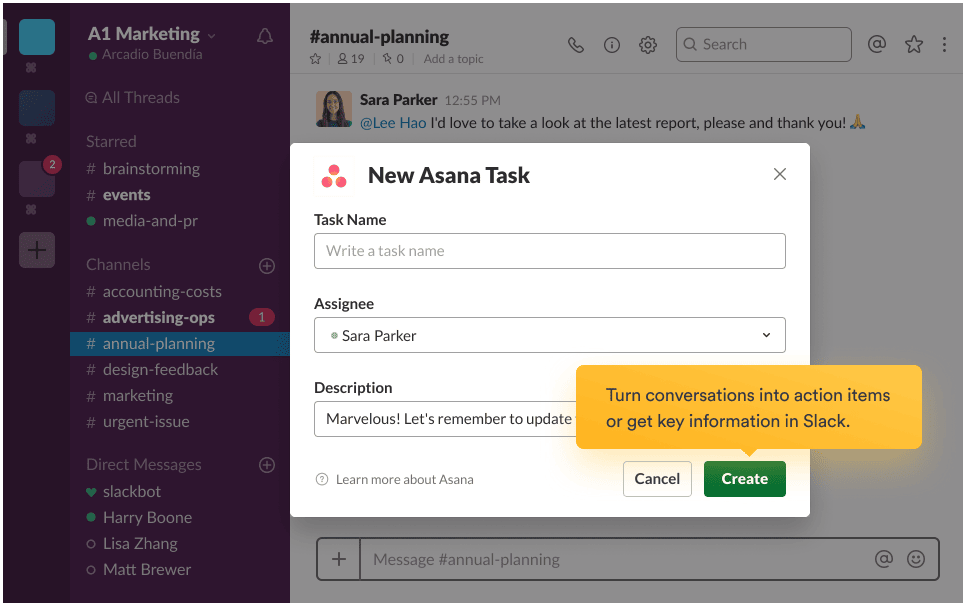
Task: Open Sara Parker's name in message
Action: (399, 100)
